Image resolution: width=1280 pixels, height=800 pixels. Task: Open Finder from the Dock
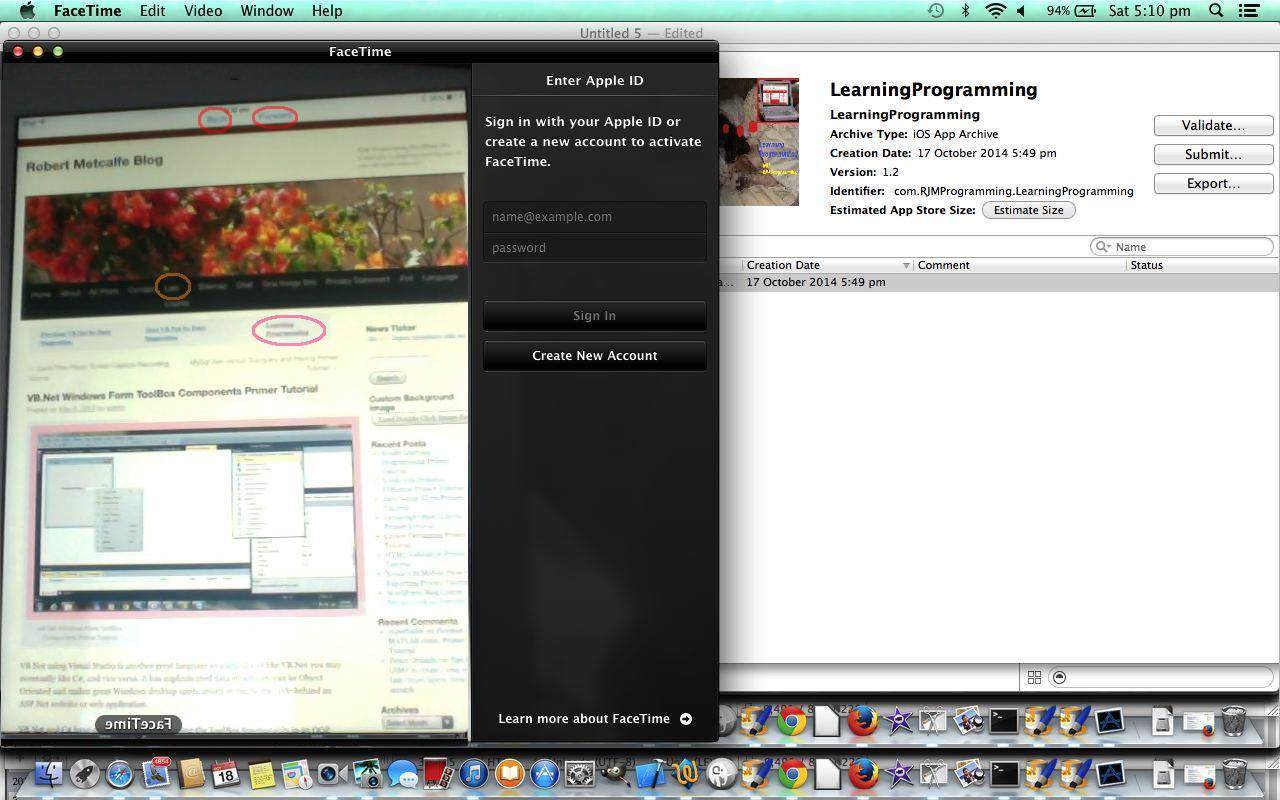pos(48,774)
